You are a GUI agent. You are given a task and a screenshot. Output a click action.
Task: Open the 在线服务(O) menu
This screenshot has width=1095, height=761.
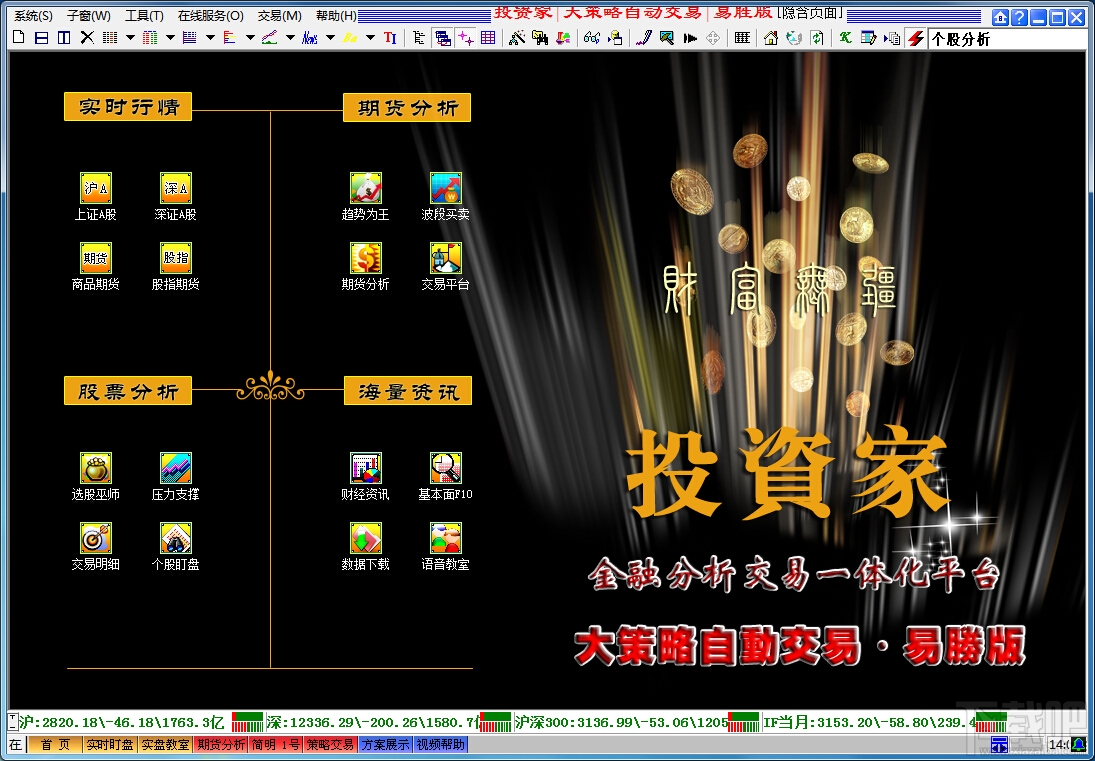click(x=210, y=15)
